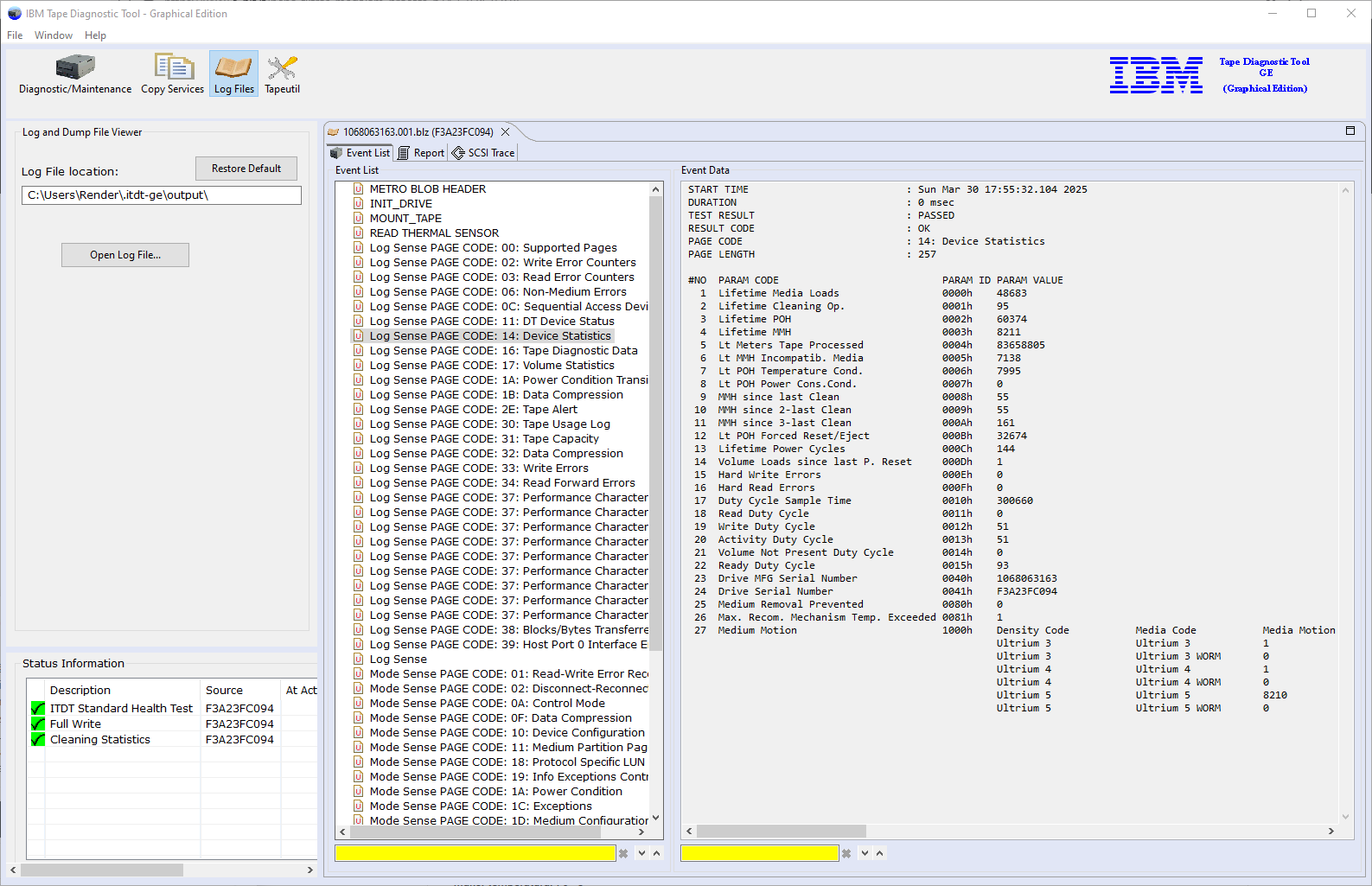Click the Event List scroll-up arrow

click(655, 189)
